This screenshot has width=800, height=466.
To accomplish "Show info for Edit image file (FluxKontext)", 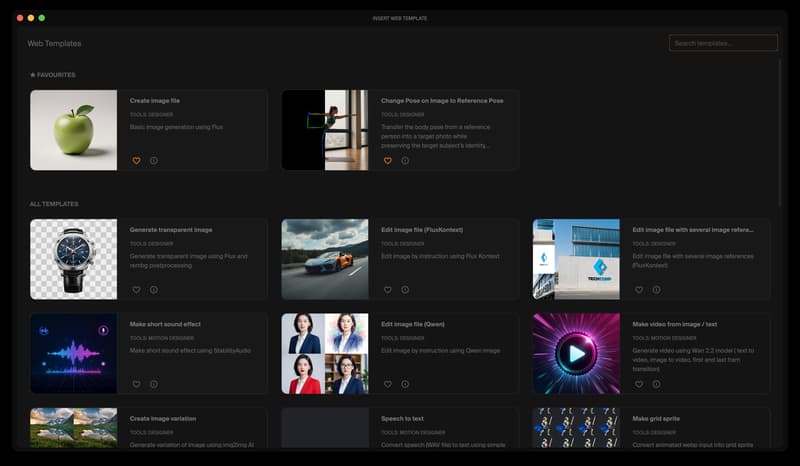I will click(x=405, y=289).
